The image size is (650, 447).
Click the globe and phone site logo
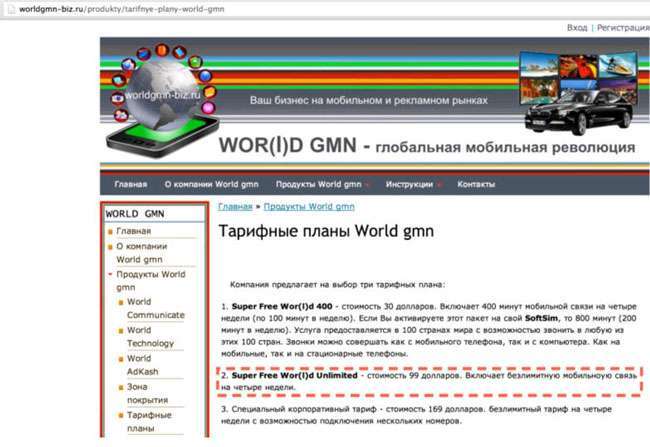(162, 100)
